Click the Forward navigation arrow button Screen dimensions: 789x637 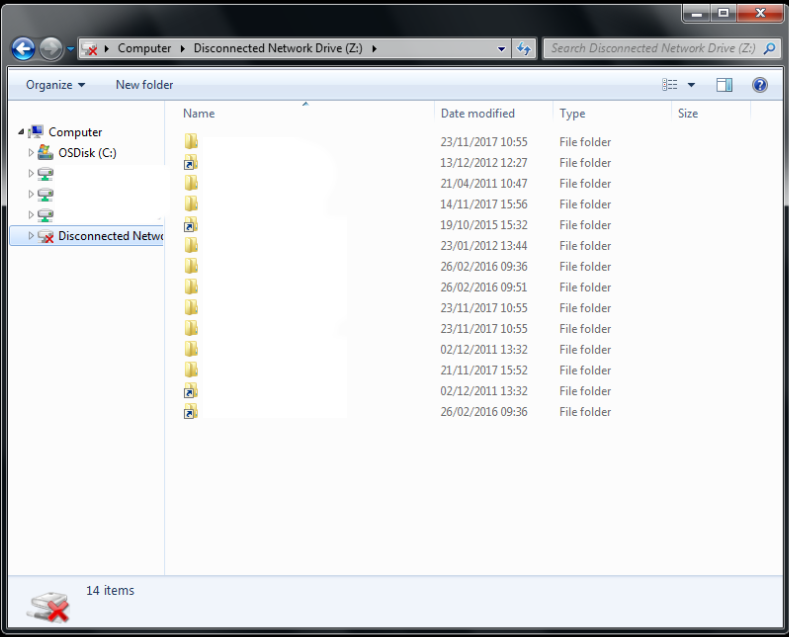click(51, 48)
